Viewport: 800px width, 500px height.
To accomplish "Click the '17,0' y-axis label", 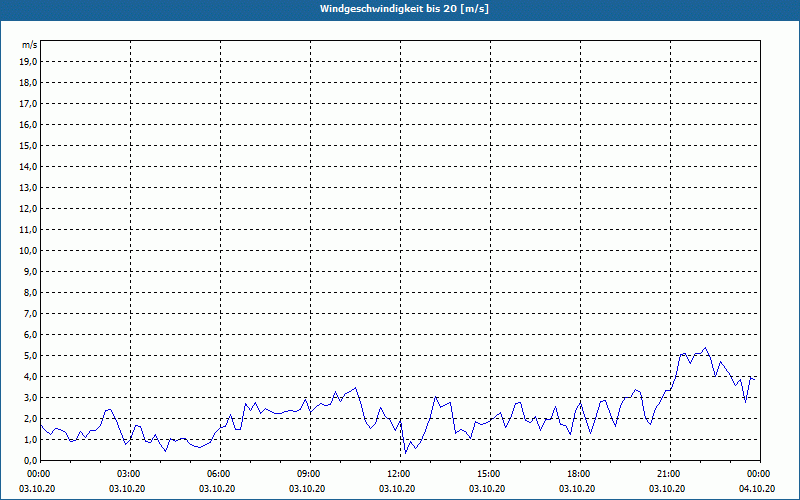I will click(28, 104).
